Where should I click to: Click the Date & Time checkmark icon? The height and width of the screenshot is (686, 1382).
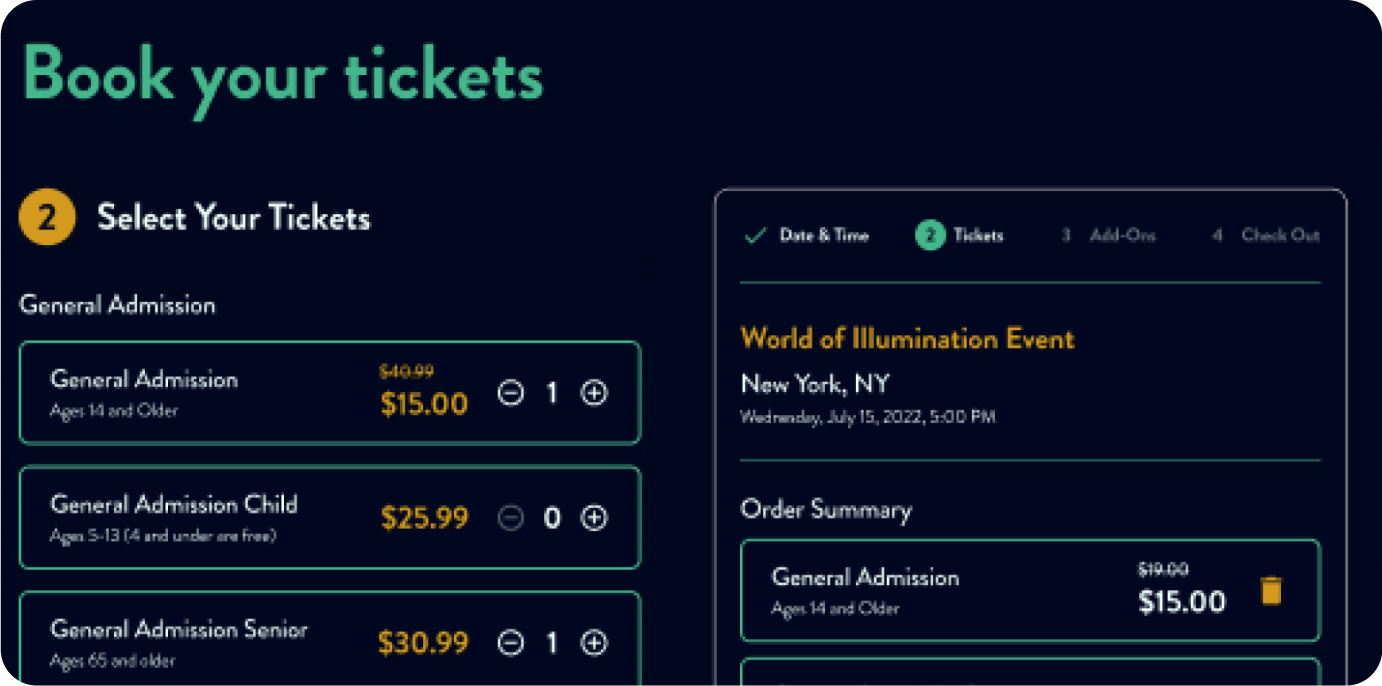[756, 236]
